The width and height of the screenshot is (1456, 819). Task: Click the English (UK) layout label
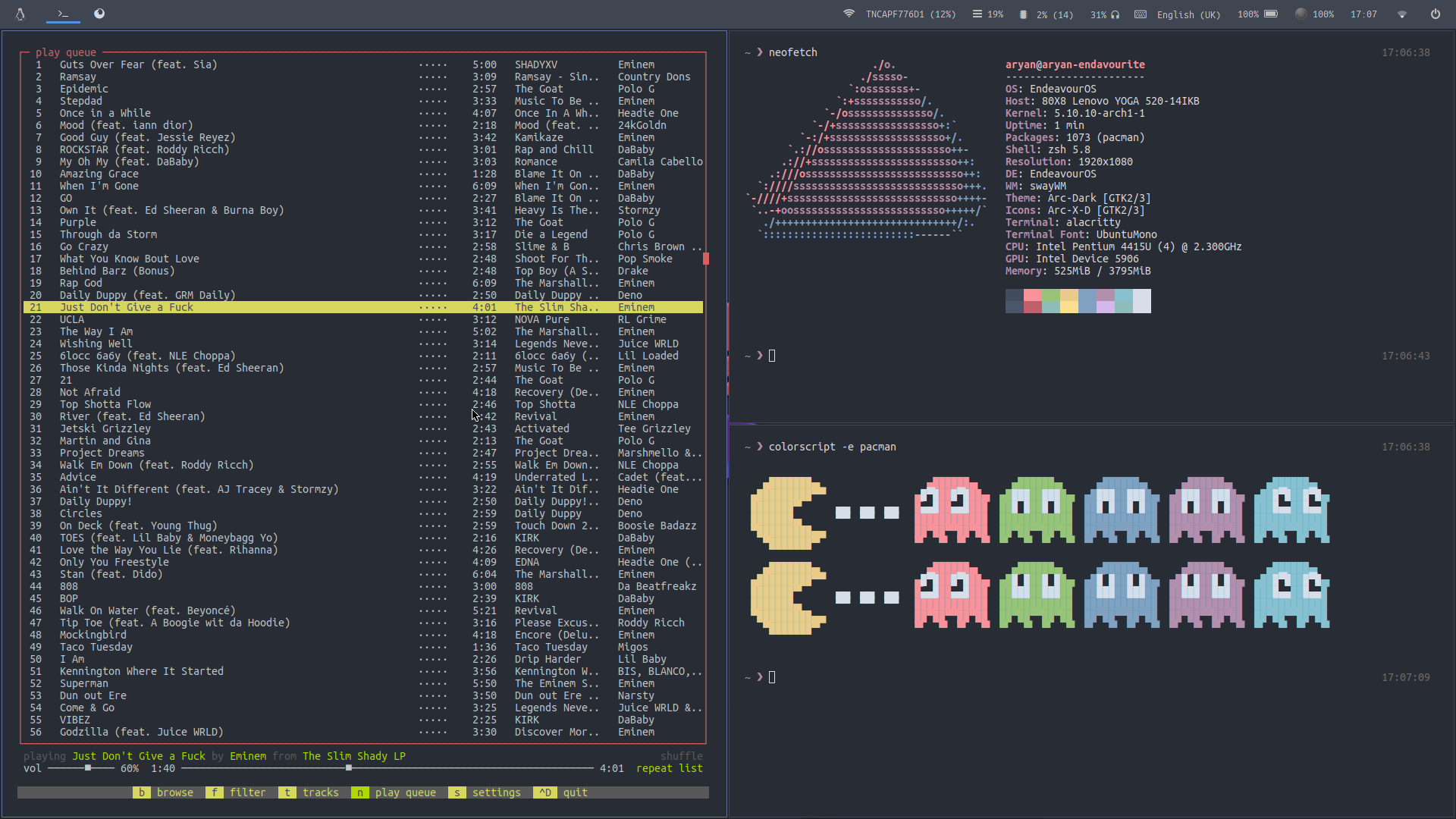tap(1188, 14)
